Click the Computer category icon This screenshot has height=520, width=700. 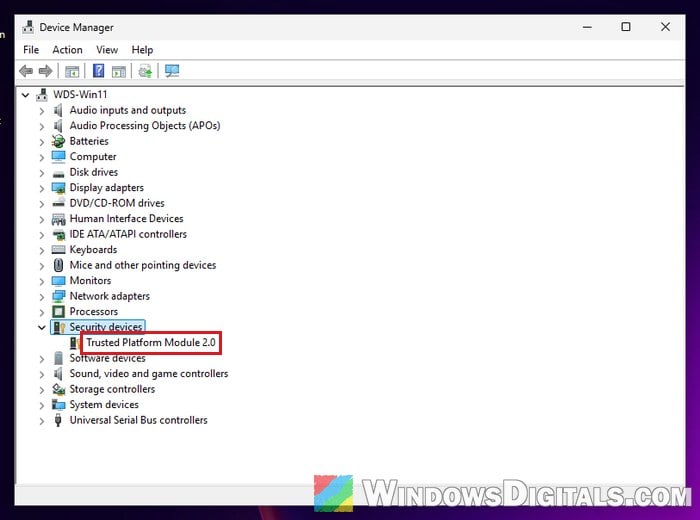(58, 157)
